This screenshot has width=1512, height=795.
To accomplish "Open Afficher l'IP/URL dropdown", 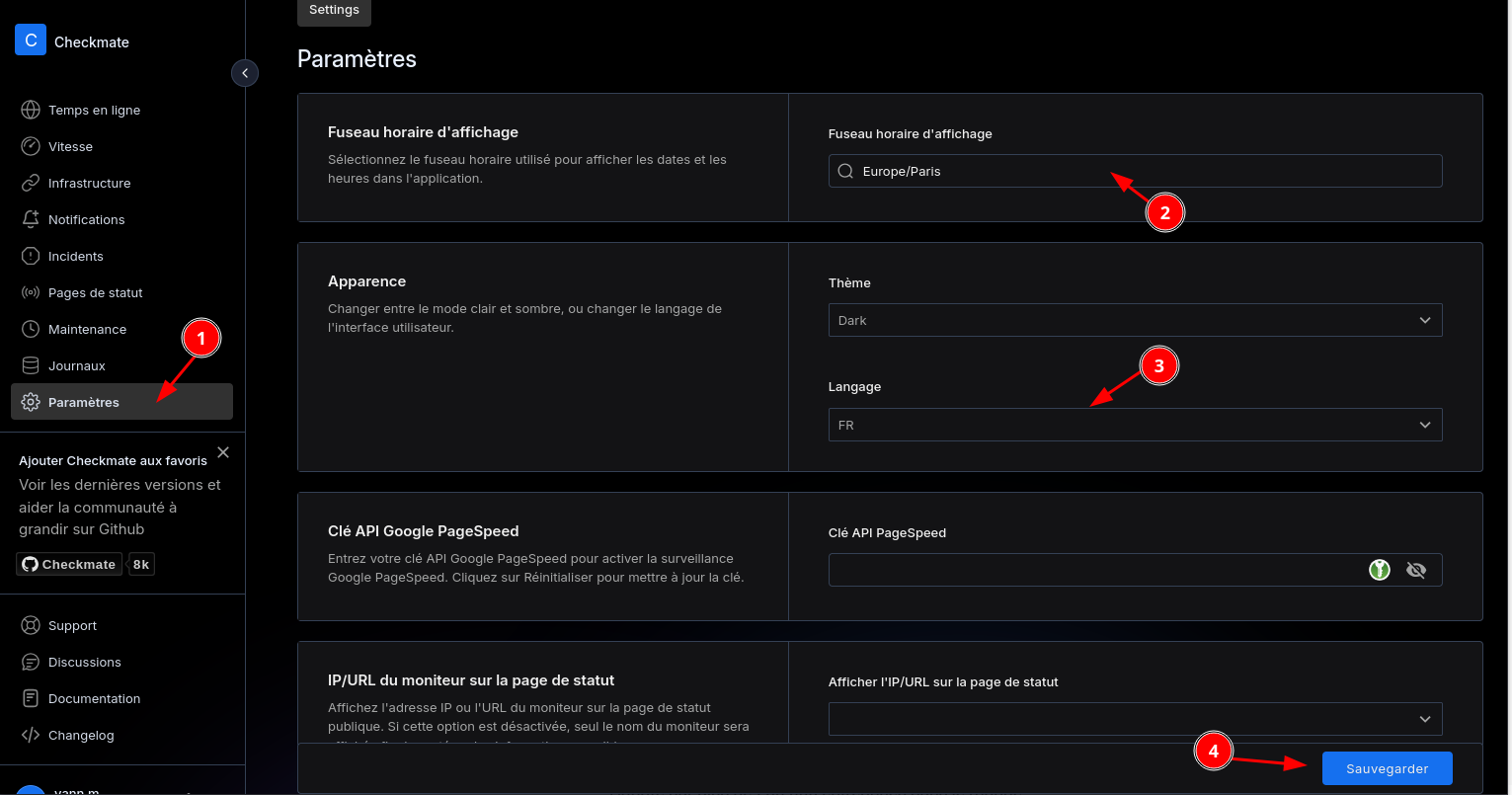I will click(1134, 719).
